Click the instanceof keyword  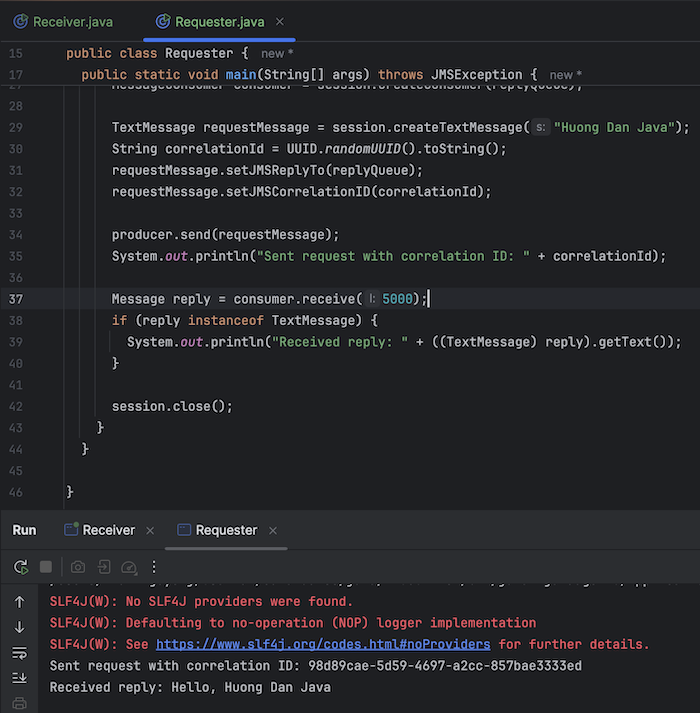(226, 320)
